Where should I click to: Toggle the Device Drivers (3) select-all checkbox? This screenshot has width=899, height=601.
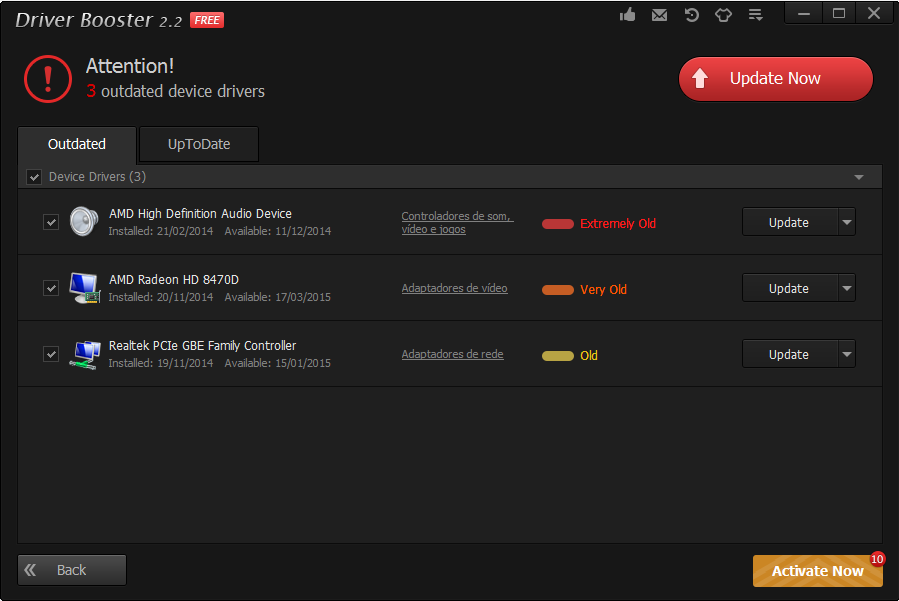coord(34,177)
